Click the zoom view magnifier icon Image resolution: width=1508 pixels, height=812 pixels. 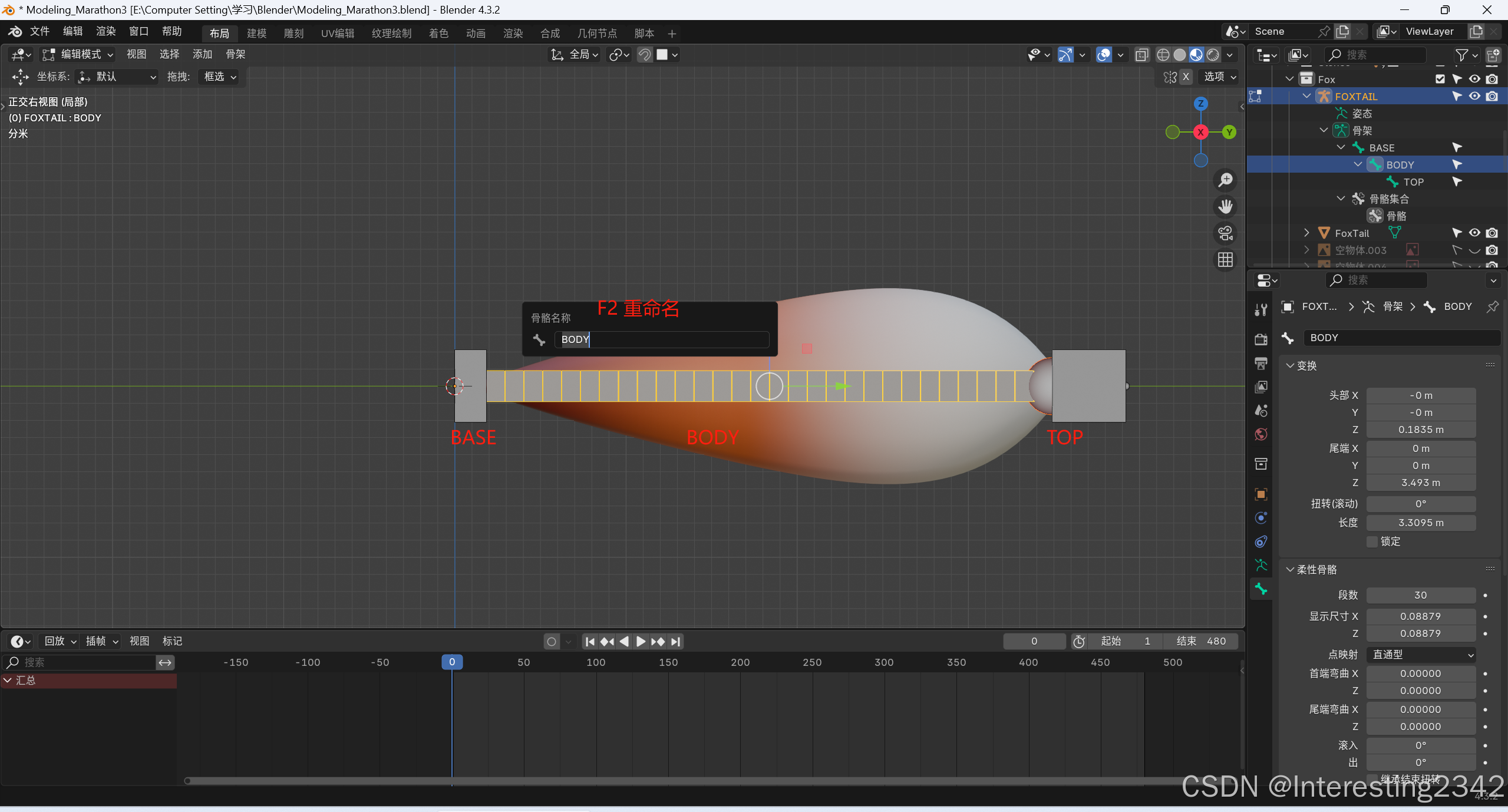click(1225, 180)
